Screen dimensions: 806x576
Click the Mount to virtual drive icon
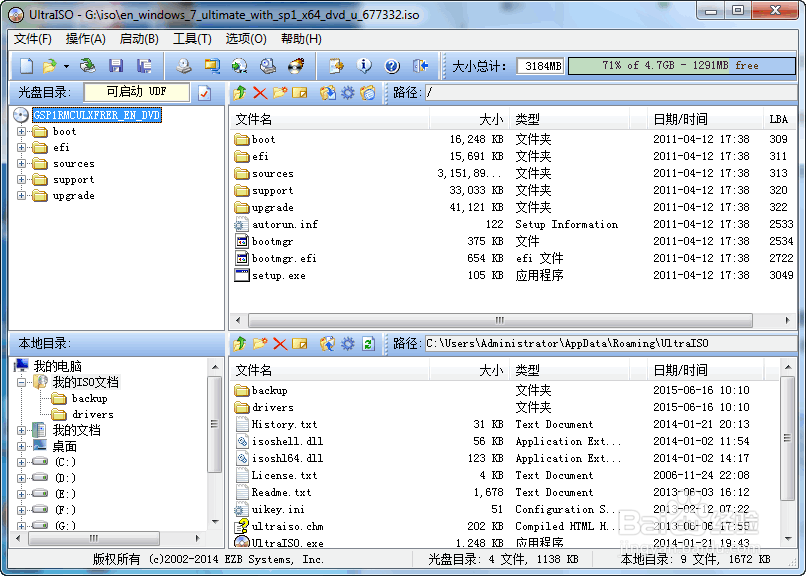click(268, 66)
